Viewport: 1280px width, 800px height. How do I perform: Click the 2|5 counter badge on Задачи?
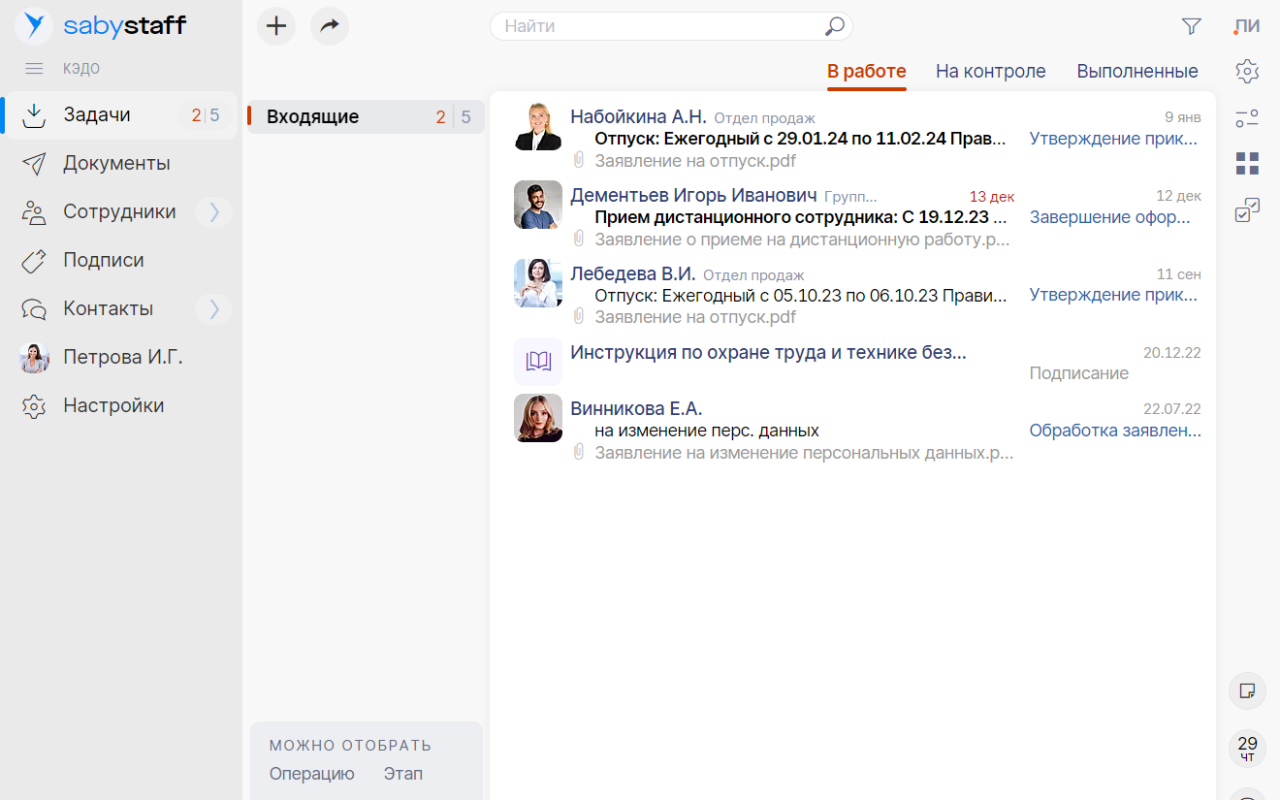(205, 115)
